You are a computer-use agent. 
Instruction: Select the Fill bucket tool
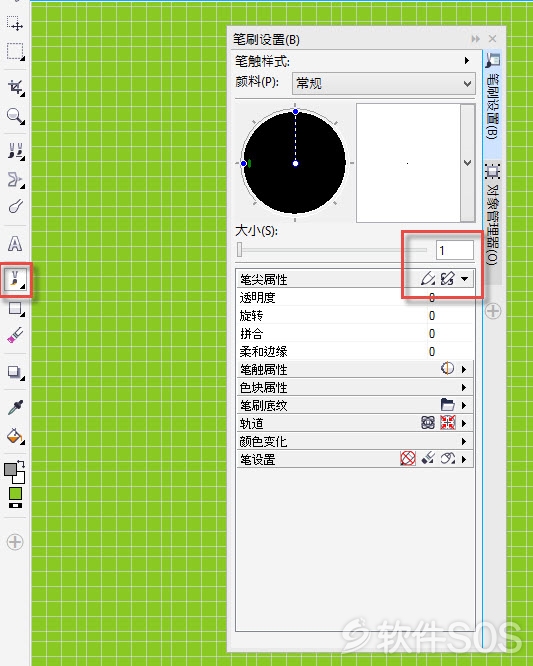15,436
